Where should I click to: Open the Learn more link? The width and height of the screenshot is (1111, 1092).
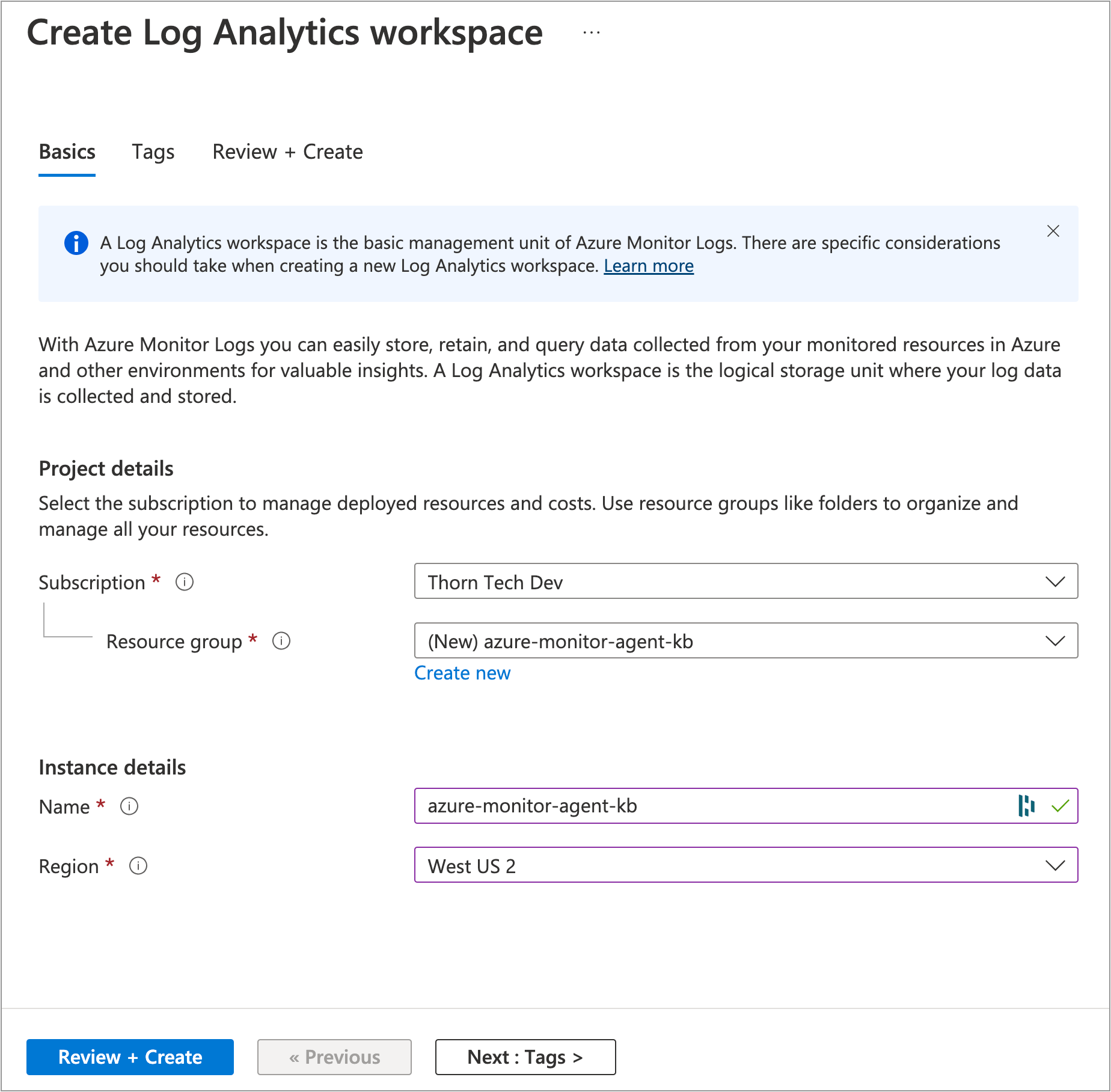coord(648,266)
